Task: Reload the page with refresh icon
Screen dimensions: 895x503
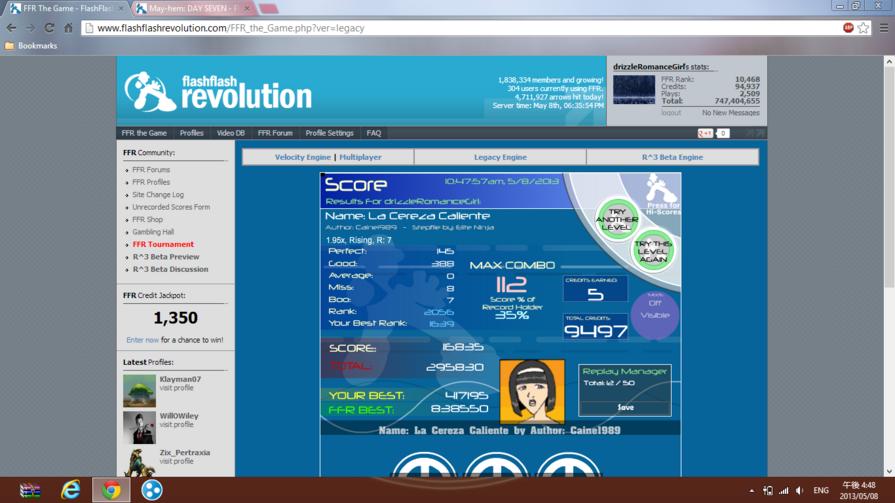Action: pos(49,28)
